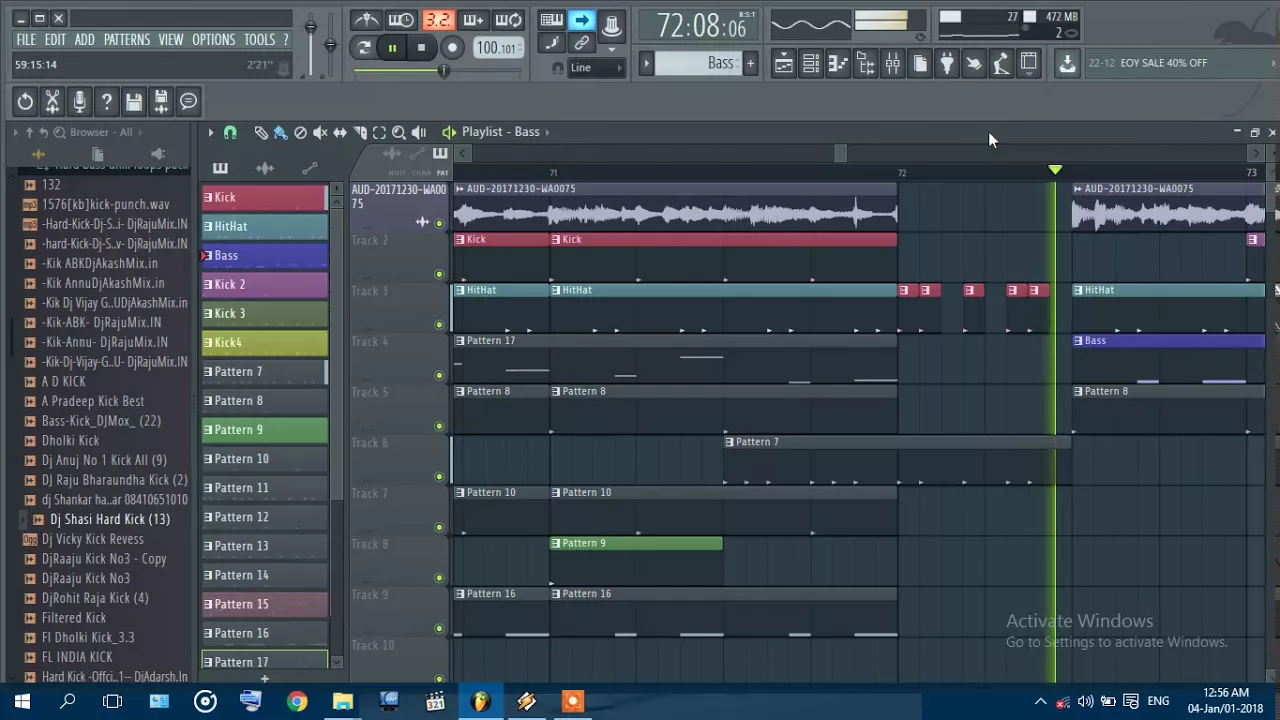The image size is (1280, 720).
Task: Click the tempo 100.101 field
Action: click(x=497, y=48)
